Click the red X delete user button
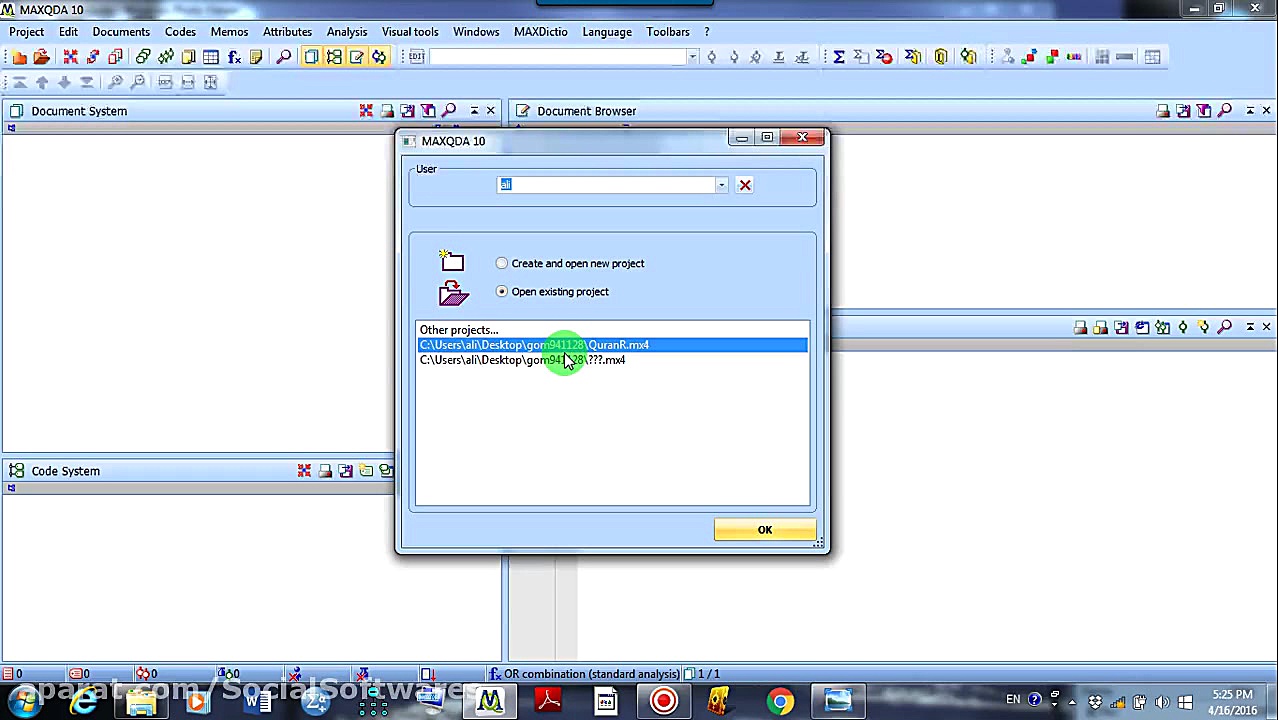This screenshot has height=720, width=1278. (745, 185)
